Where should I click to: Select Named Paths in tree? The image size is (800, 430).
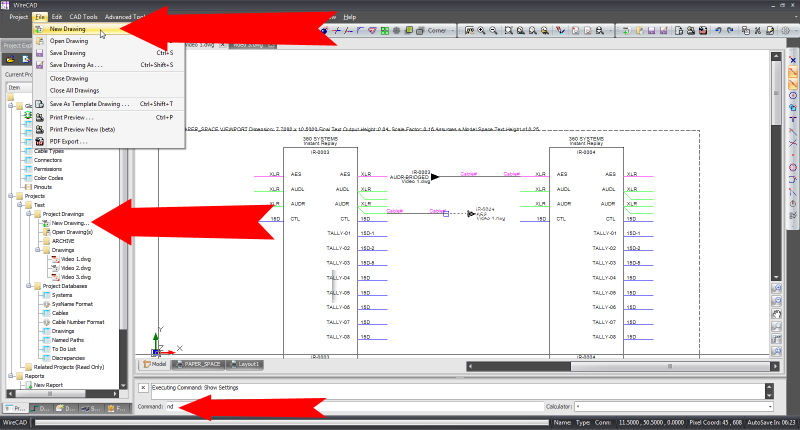(x=68, y=340)
